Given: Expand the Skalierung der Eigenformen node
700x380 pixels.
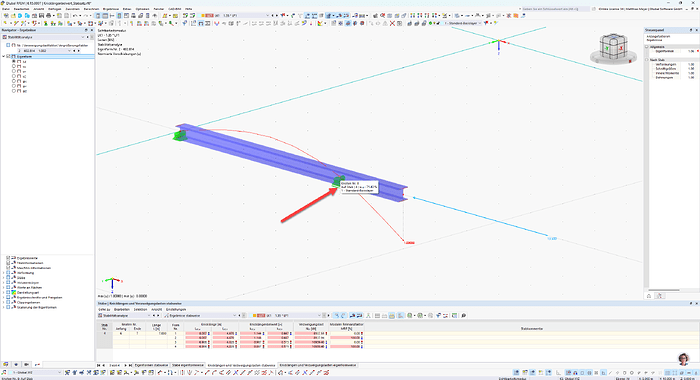Looking at the screenshot, I should [4, 307].
